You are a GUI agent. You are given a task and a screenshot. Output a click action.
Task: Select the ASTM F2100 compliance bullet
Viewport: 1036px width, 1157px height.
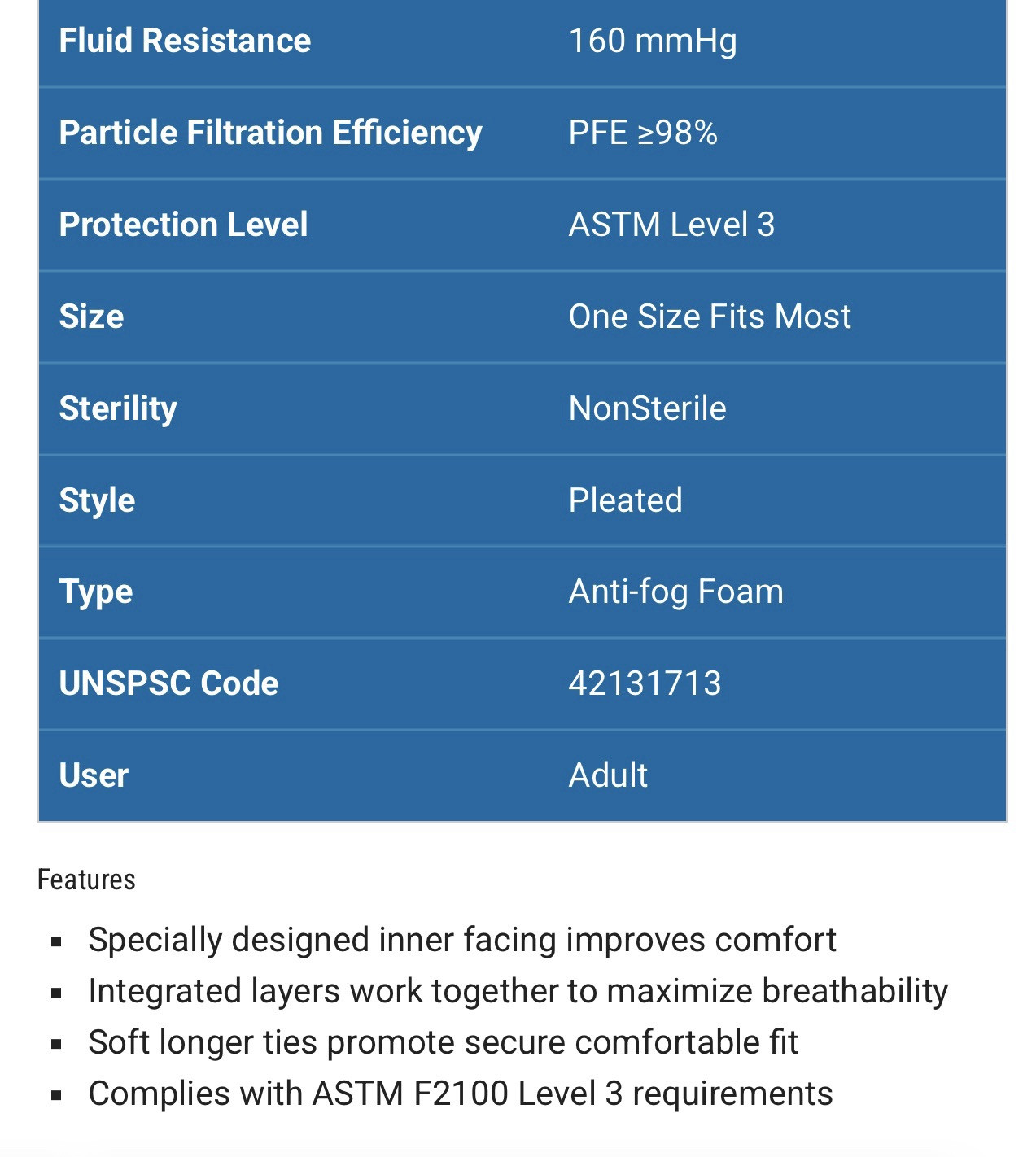pos(460,1094)
